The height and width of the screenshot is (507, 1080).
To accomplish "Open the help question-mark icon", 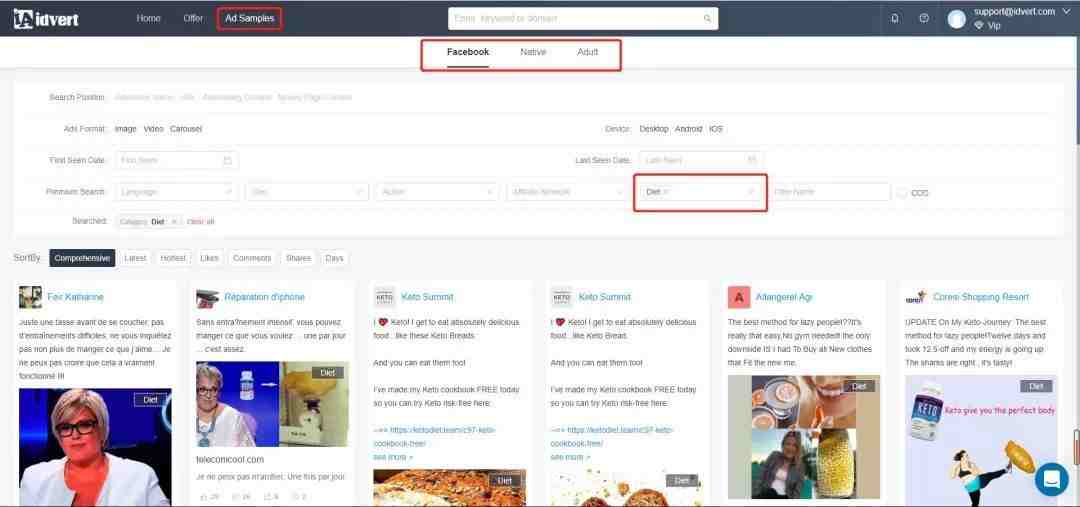I will [924, 19].
